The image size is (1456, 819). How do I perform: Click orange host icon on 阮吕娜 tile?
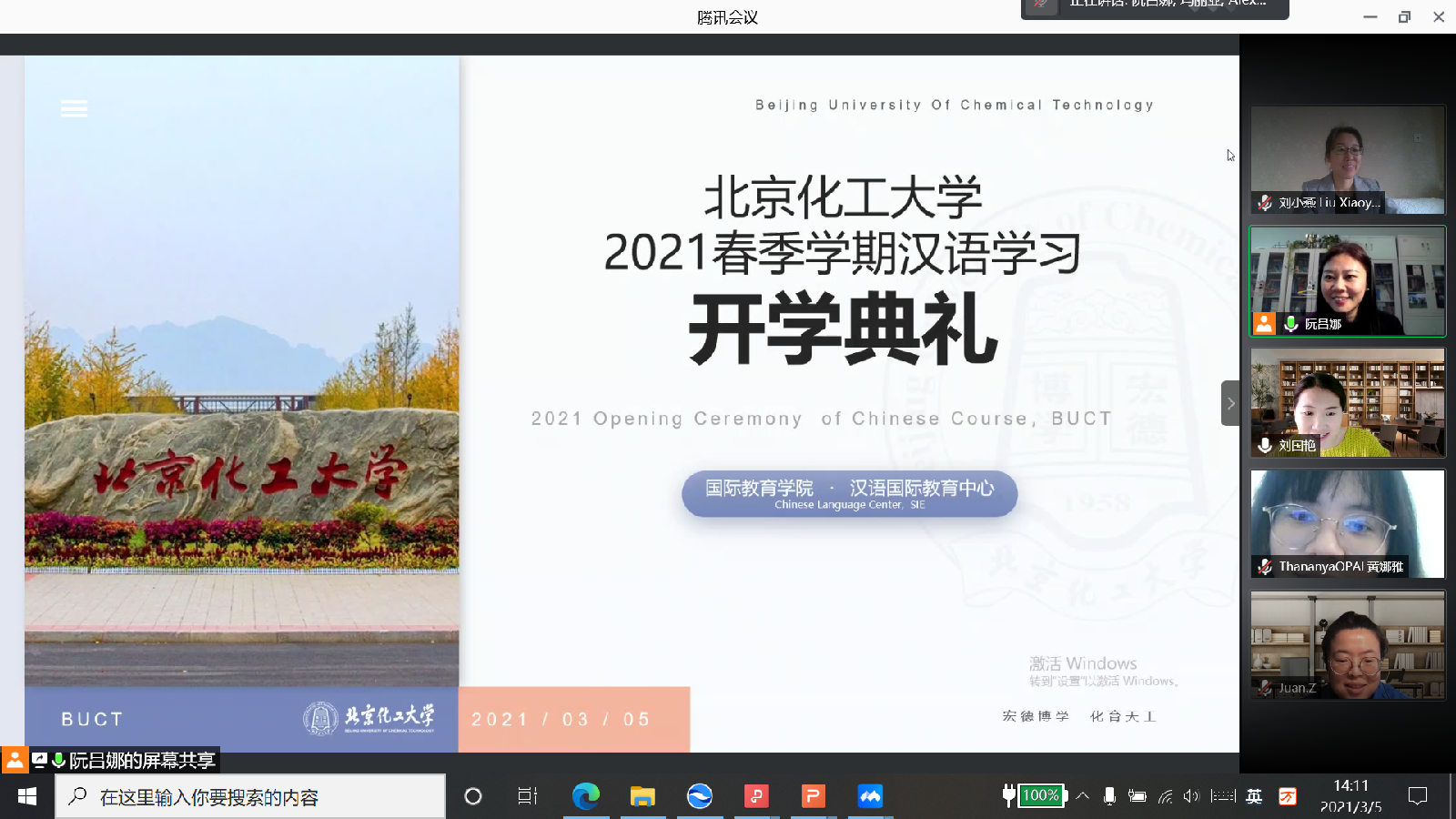[x=1264, y=323]
